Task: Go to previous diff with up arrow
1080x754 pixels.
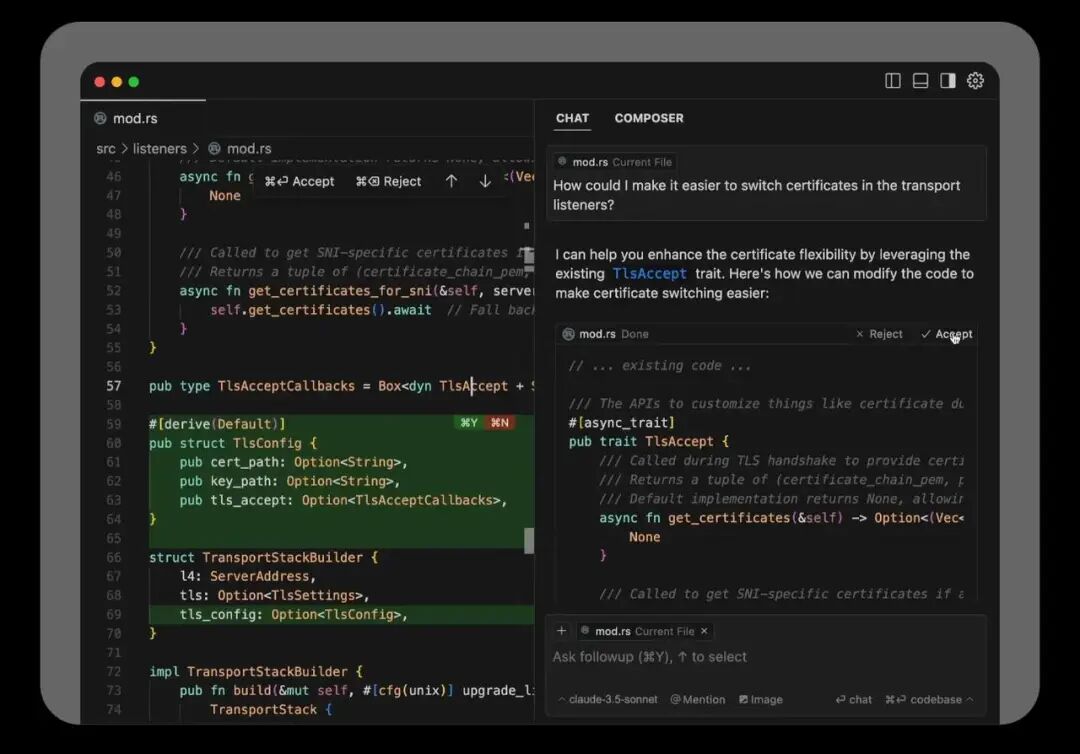Action: click(451, 181)
